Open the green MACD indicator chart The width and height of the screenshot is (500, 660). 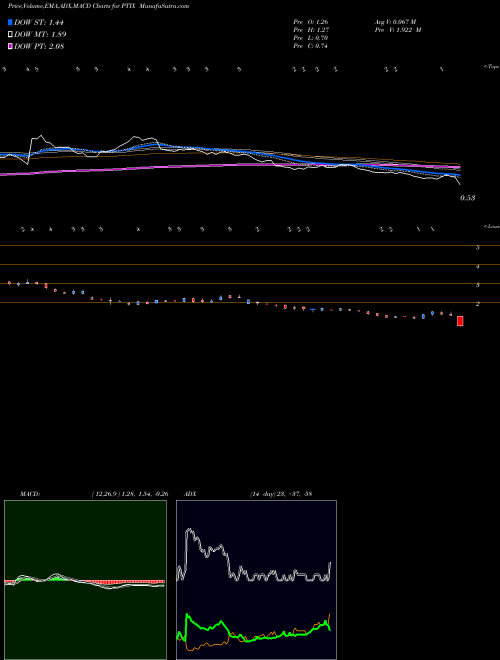85,580
